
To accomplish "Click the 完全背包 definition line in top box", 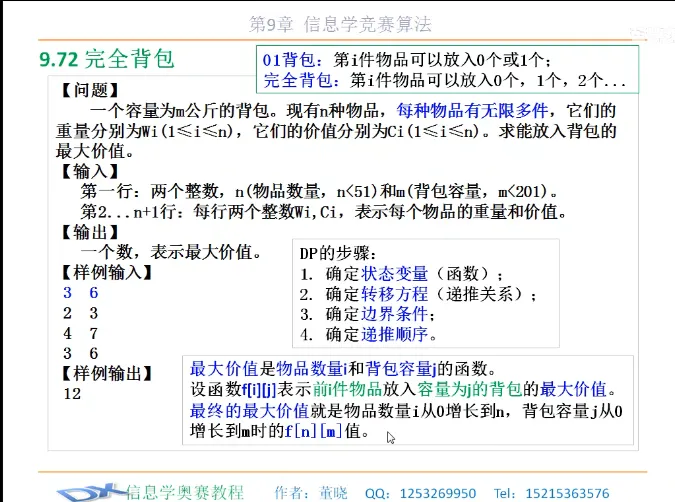I will [445, 80].
